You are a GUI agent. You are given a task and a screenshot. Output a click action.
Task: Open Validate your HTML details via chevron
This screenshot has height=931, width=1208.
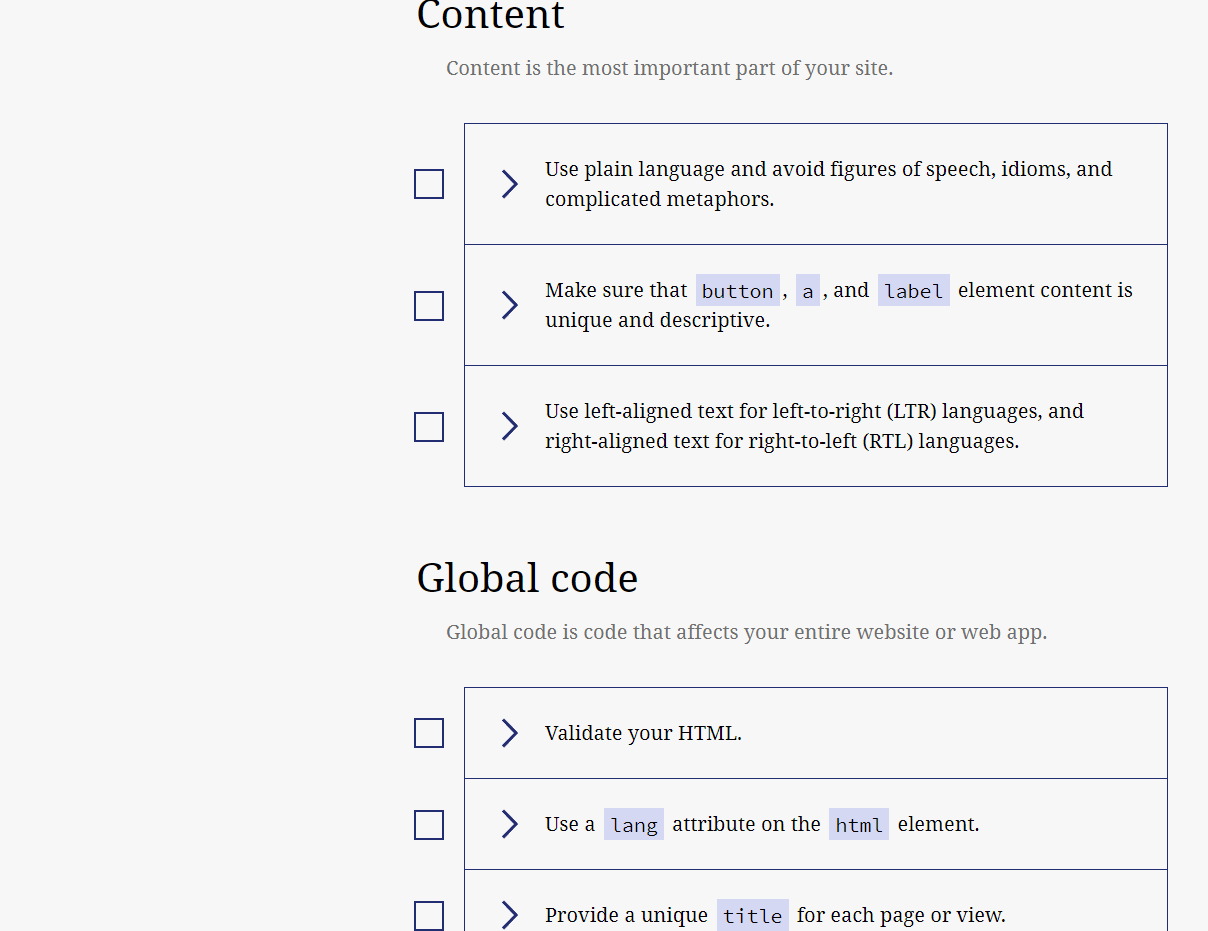pos(509,733)
